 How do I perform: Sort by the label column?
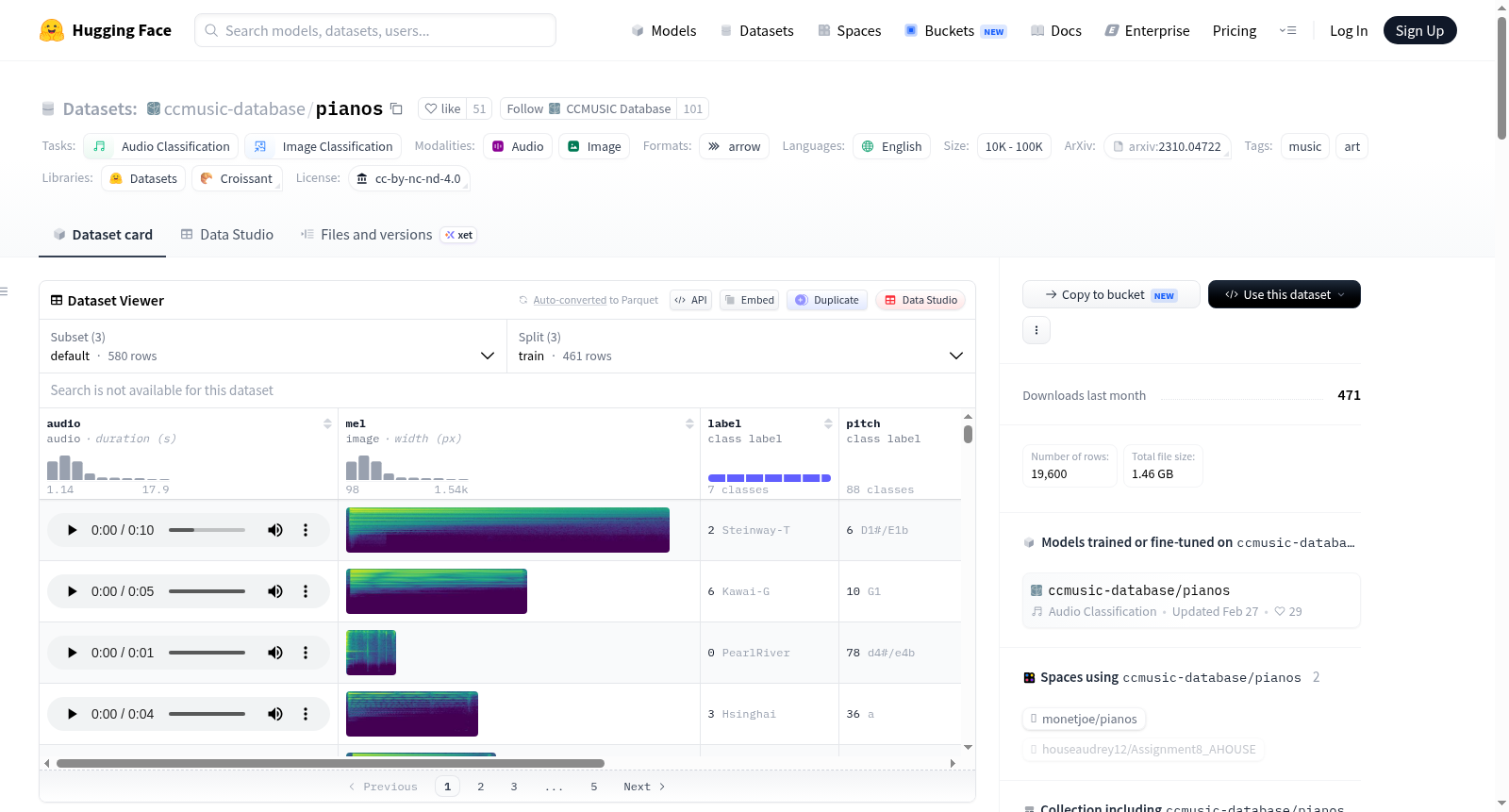[828, 423]
